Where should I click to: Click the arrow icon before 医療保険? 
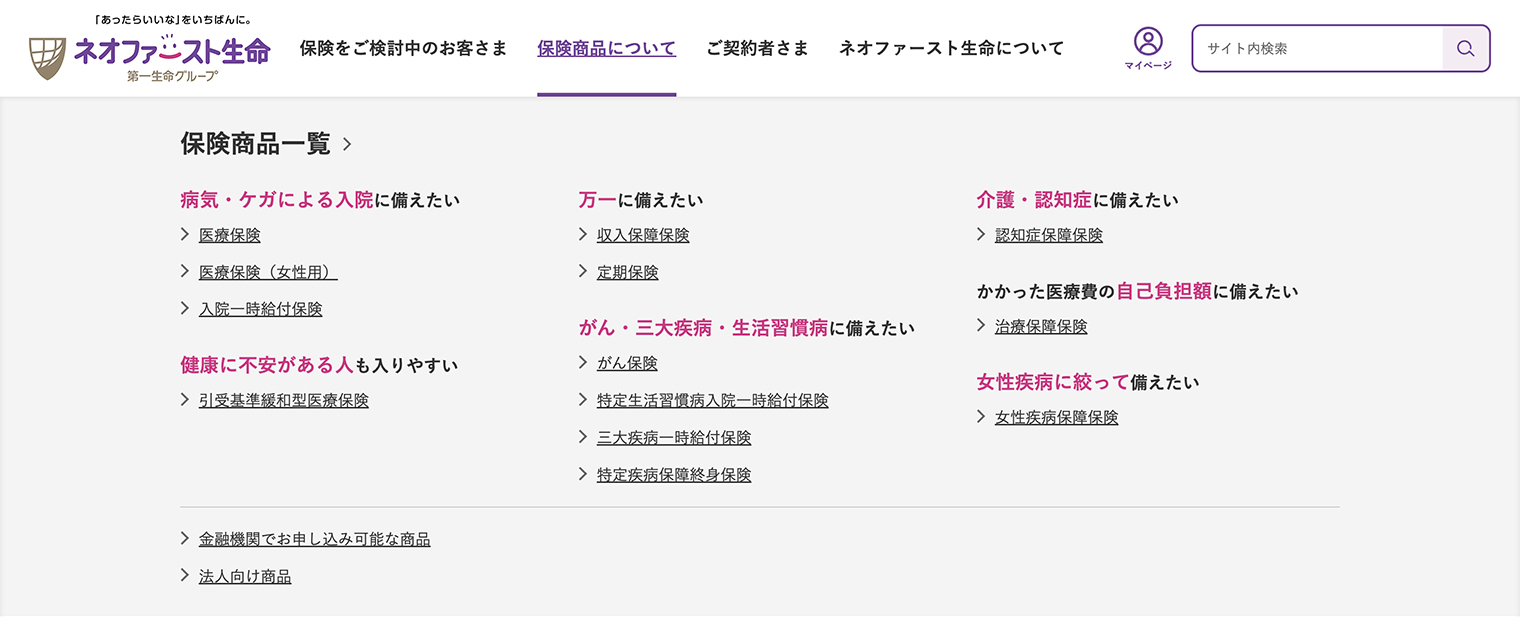point(185,235)
